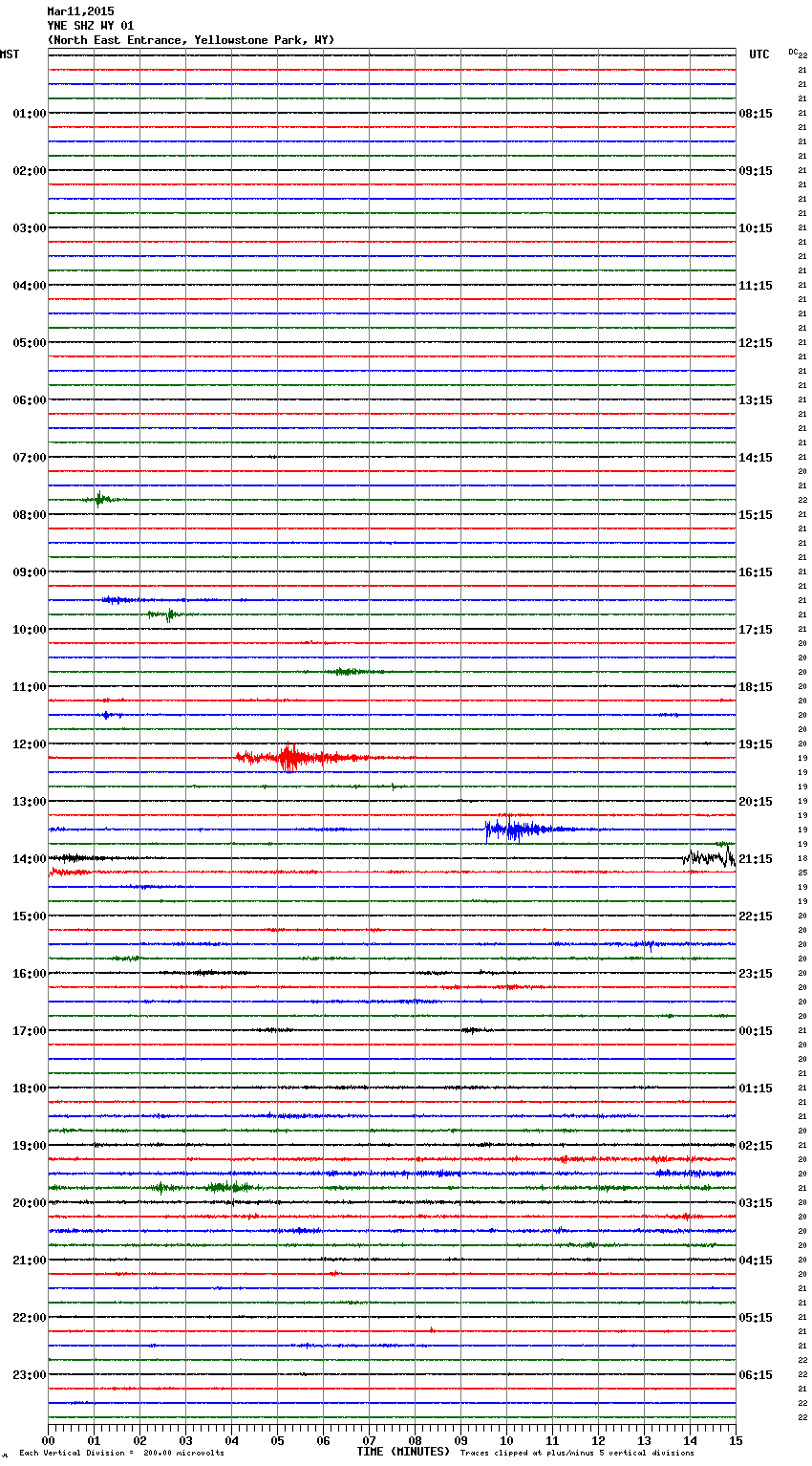
Task: Click the 23:15 UTC time label
Action: [756, 974]
